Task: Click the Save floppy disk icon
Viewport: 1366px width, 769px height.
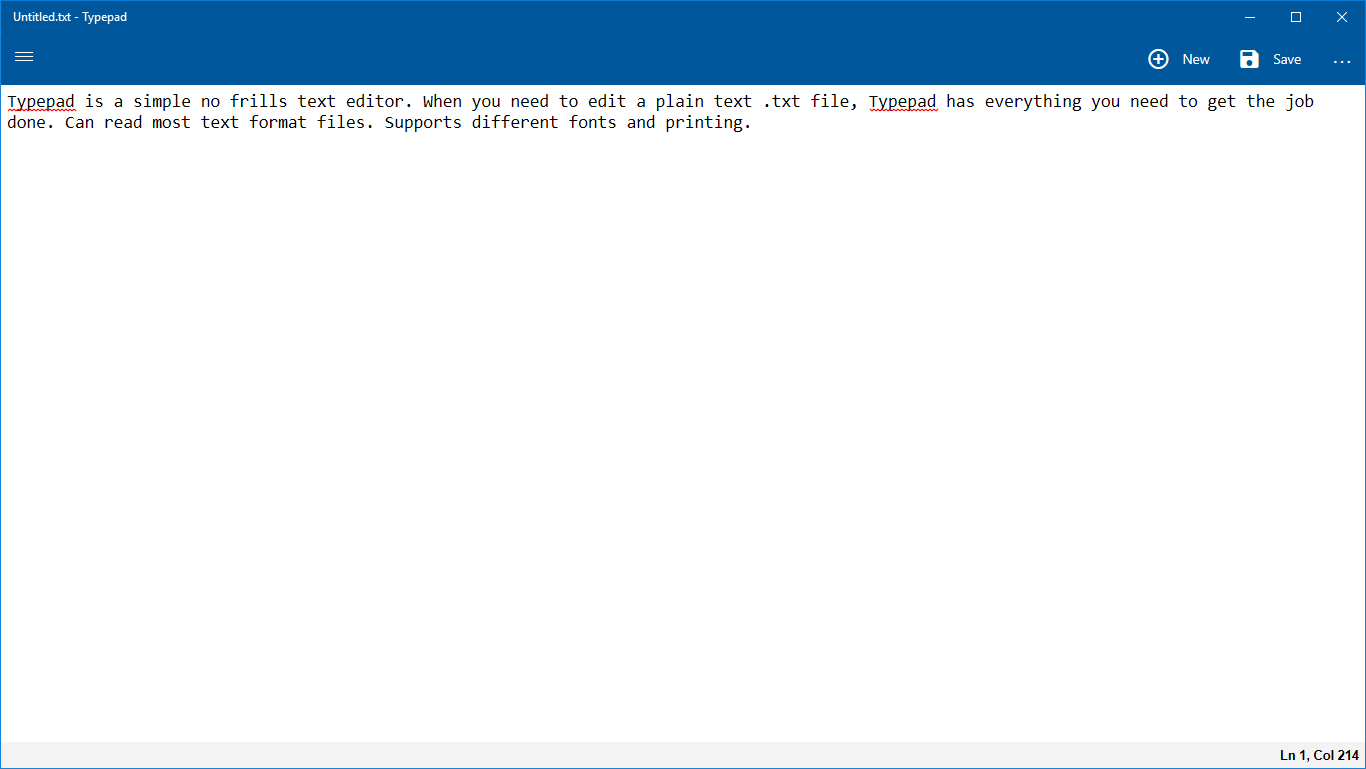Action: (1249, 59)
